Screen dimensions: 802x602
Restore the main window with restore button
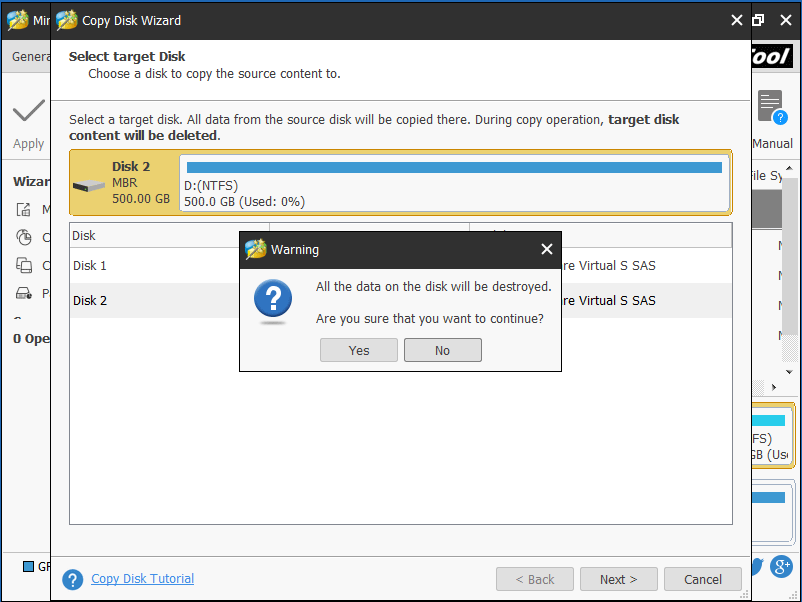758,20
